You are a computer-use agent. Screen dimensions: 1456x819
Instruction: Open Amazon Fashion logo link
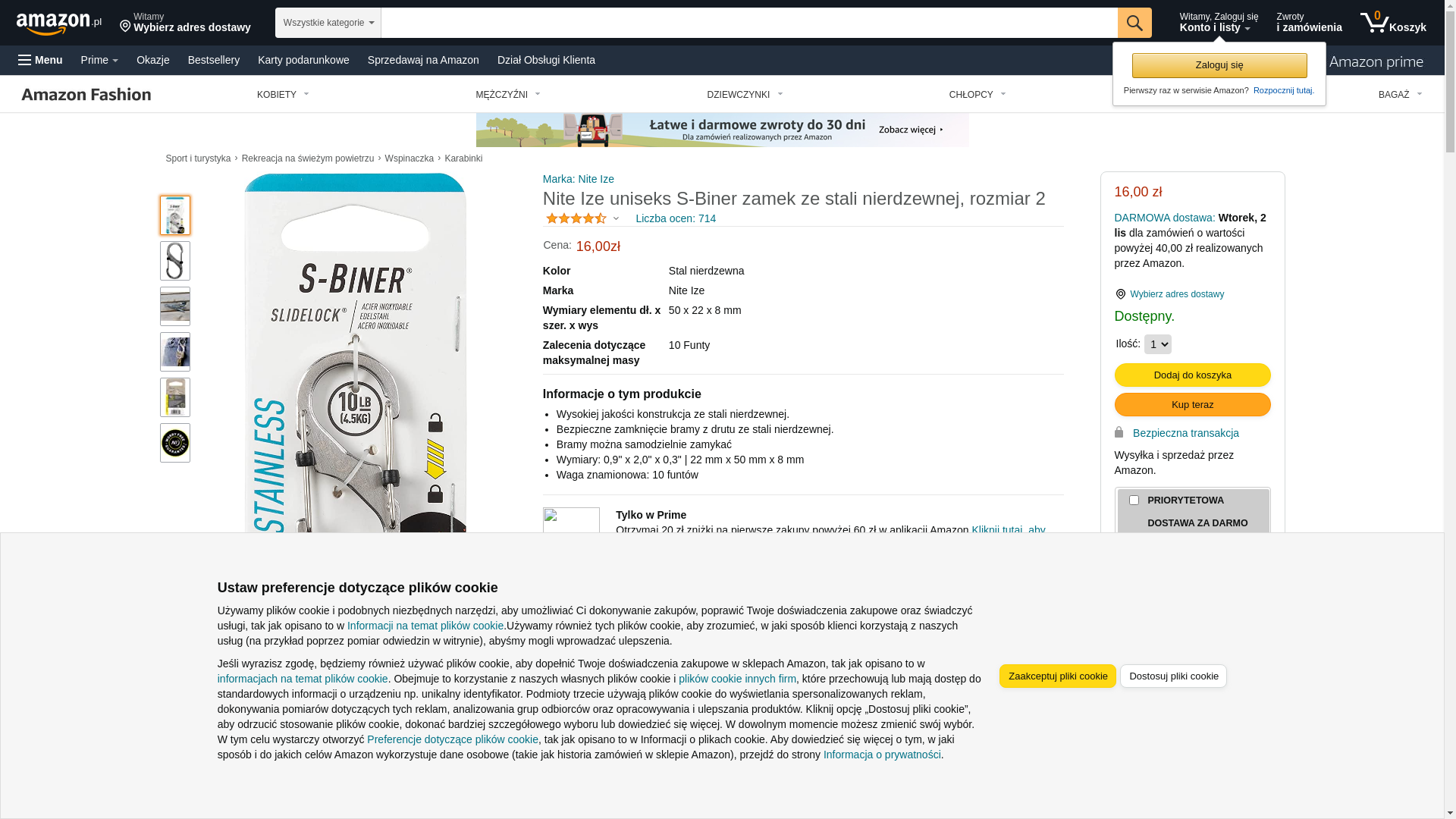(86, 94)
